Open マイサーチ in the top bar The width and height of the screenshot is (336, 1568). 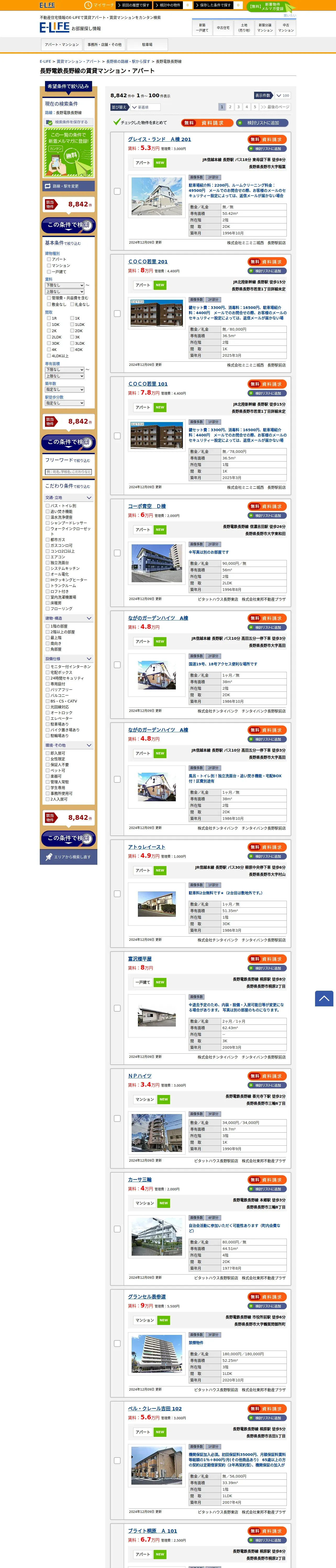click(100, 5)
